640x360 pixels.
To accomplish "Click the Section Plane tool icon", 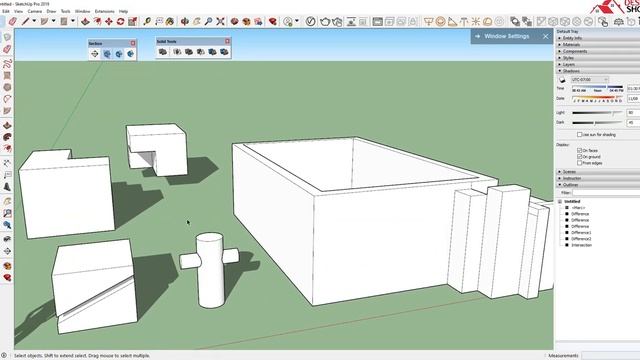I will click(x=95, y=53).
